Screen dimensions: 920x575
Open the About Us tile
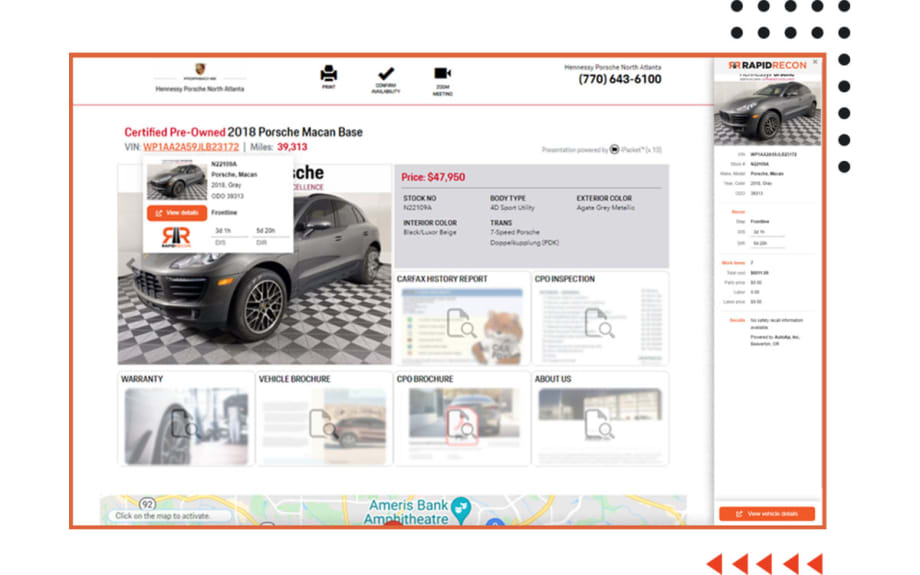pos(600,419)
